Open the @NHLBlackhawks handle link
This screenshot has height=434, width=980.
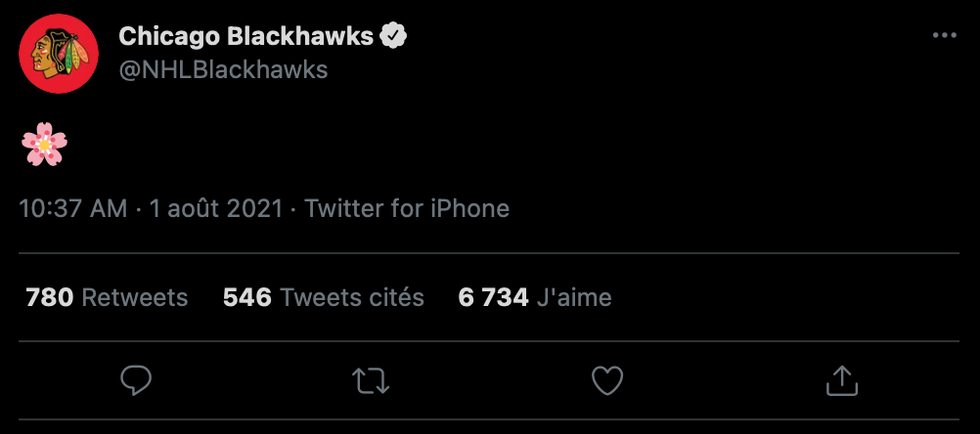223,69
